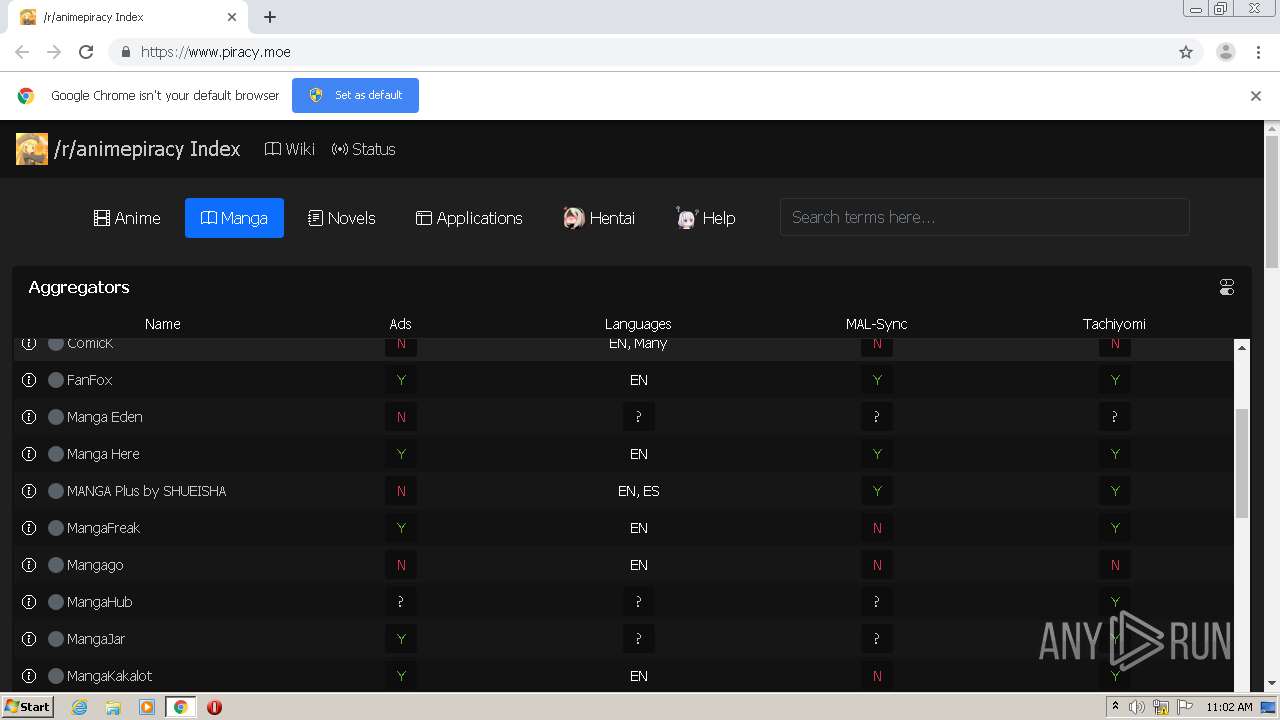Open the Help tab
This screenshot has height=720, width=1280.
click(x=706, y=218)
